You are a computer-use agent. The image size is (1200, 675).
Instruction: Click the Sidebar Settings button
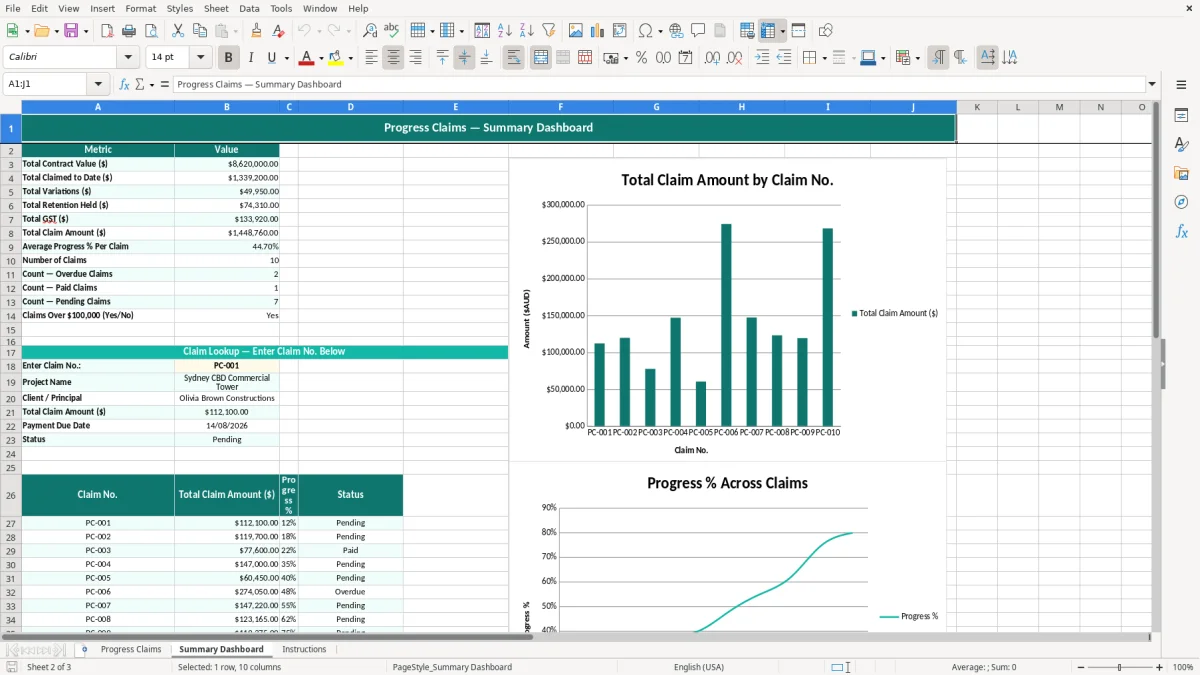tap(1181, 84)
